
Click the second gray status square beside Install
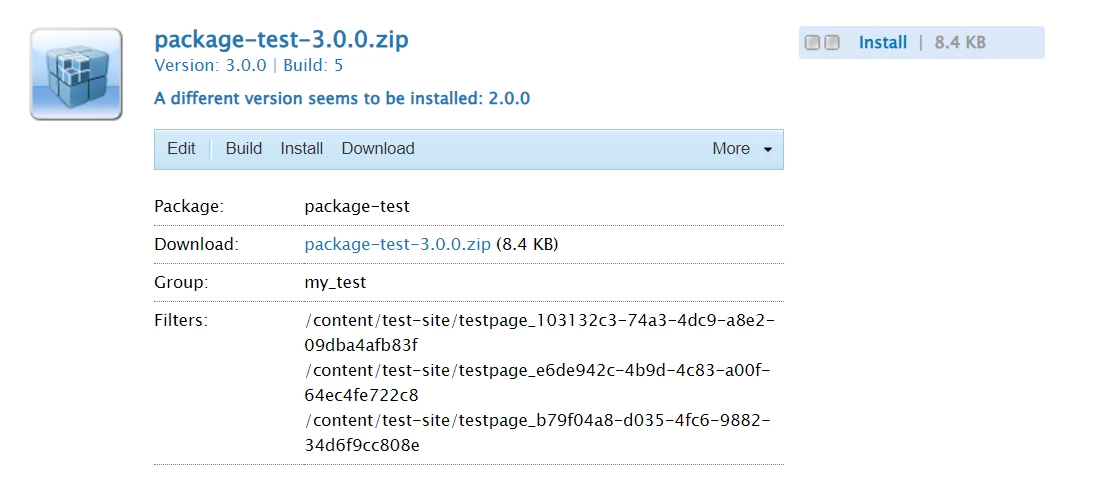832,43
